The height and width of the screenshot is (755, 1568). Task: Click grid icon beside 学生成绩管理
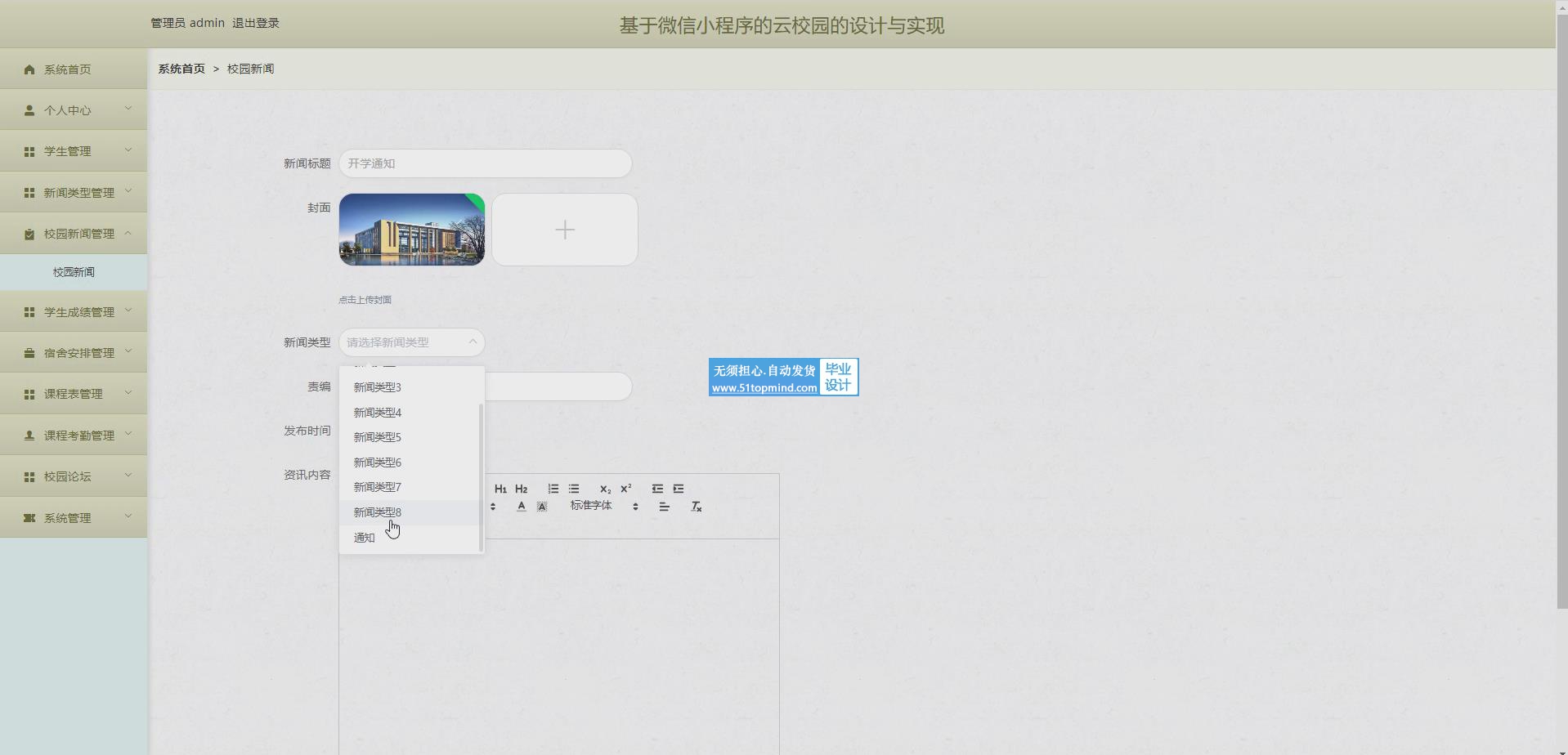[x=29, y=312]
